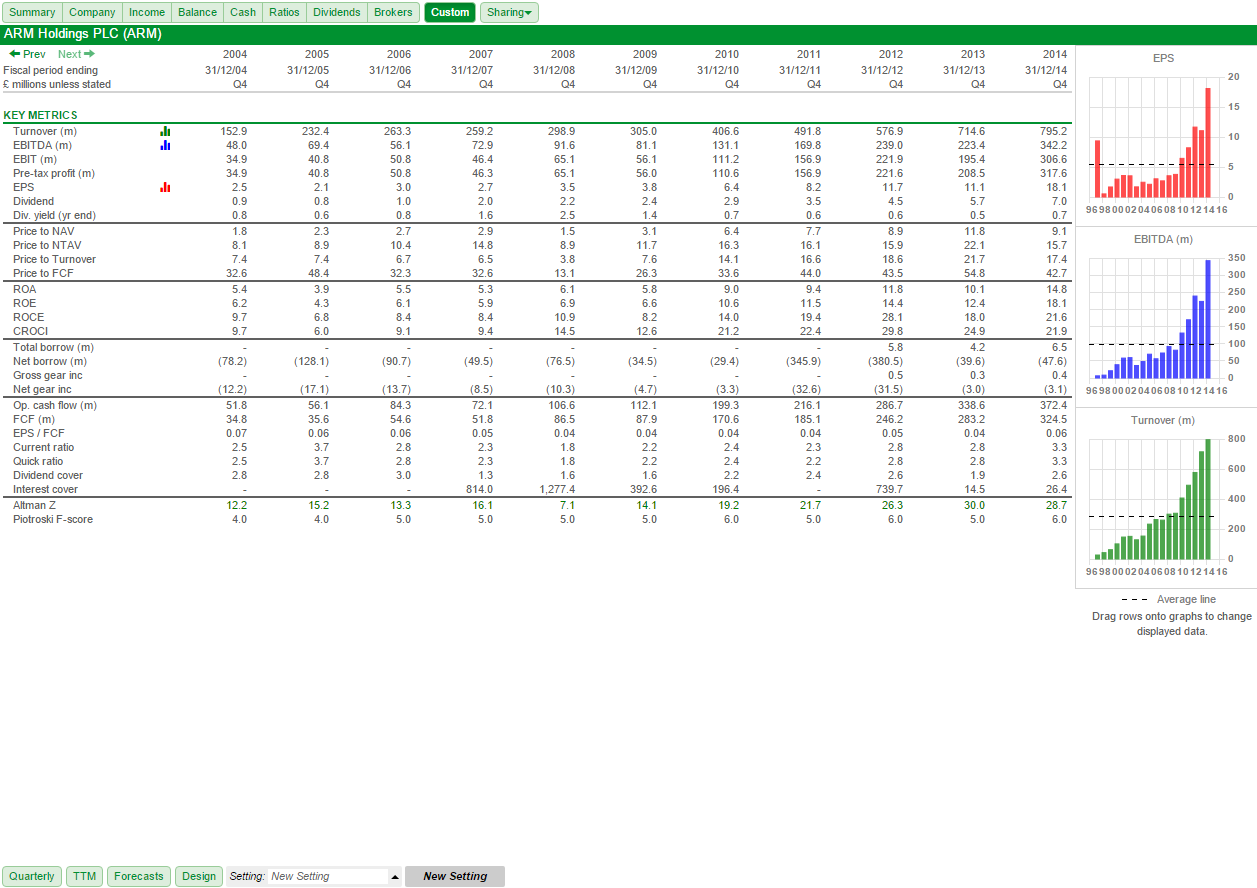Click the Net borrow value (345.9)

point(803,361)
